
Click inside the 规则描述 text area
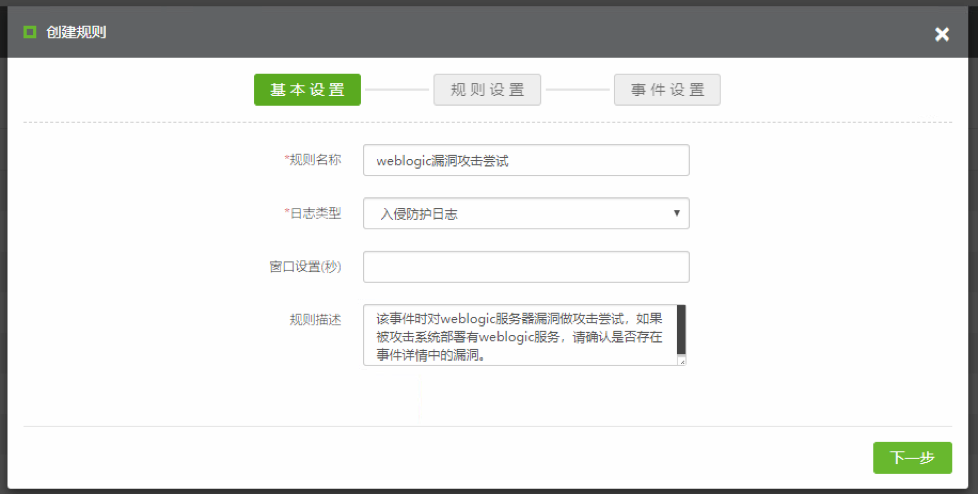point(518,335)
